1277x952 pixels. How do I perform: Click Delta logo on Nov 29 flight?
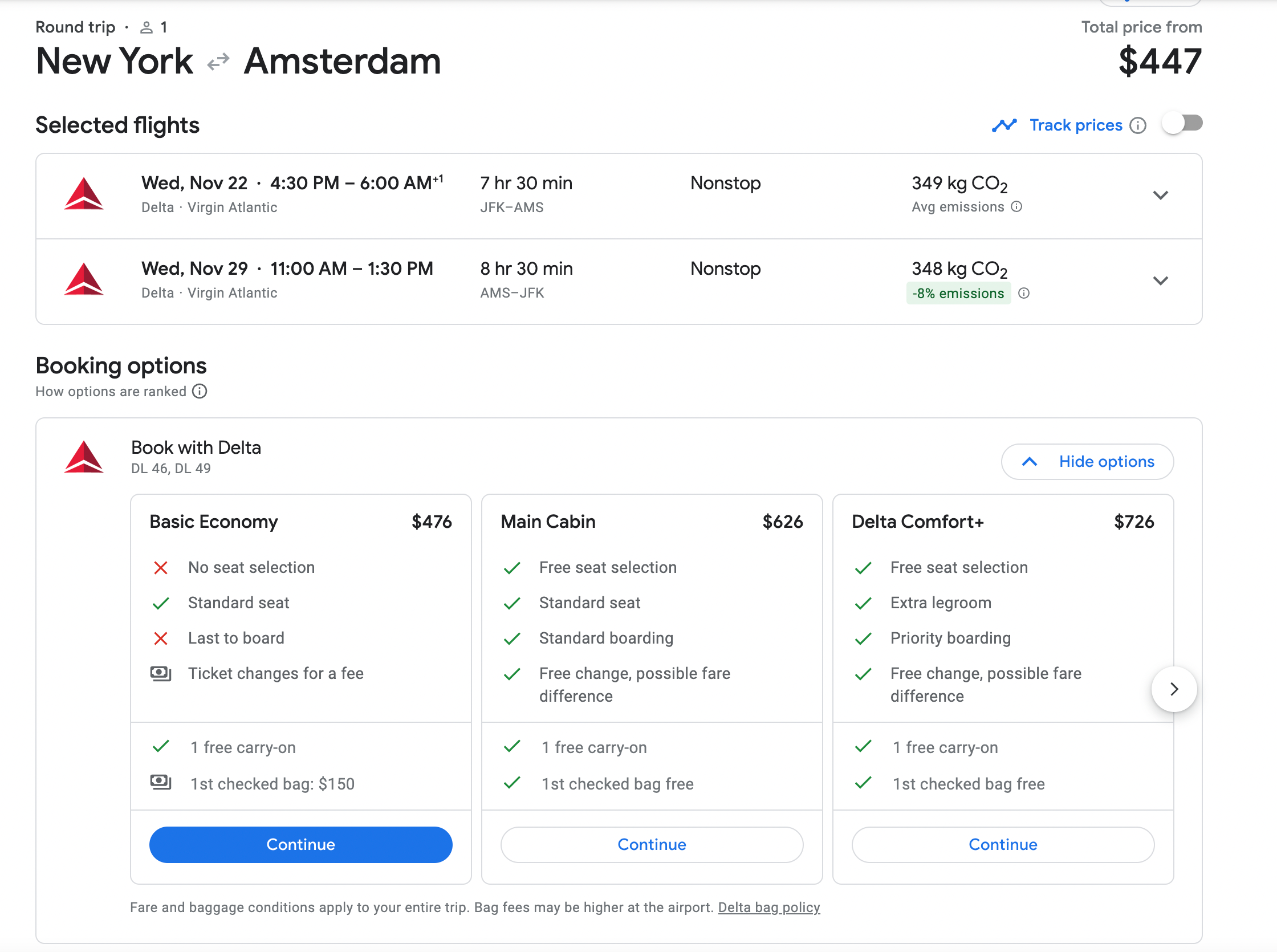[84, 280]
